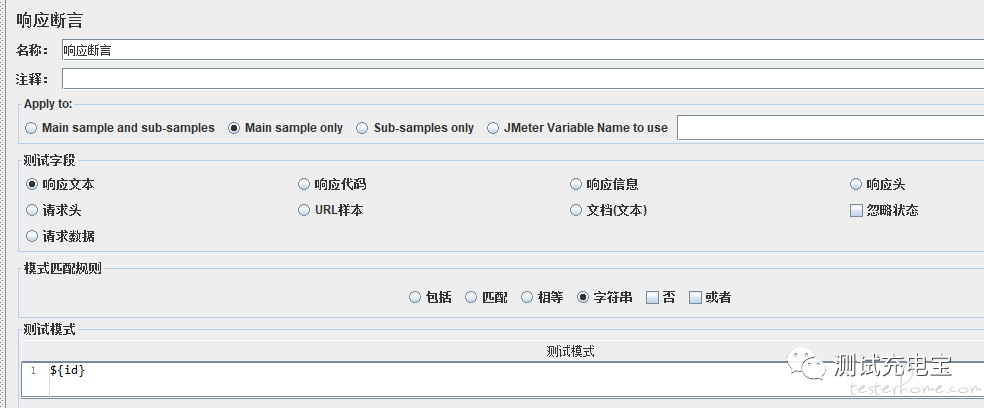Image resolution: width=984 pixels, height=408 pixels.
Task: Enable the 或者 checkbox
Action: pos(710,298)
